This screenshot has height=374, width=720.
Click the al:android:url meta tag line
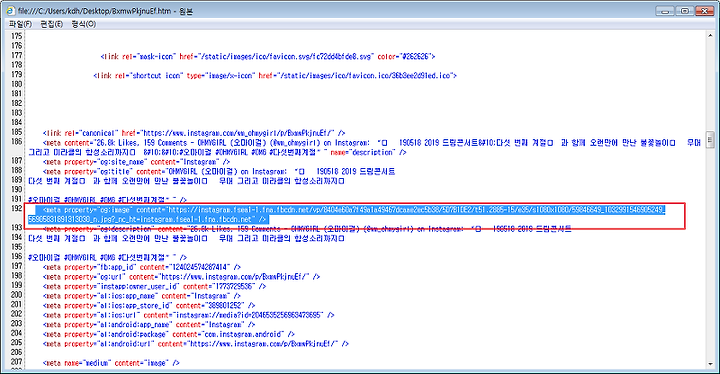196,344
